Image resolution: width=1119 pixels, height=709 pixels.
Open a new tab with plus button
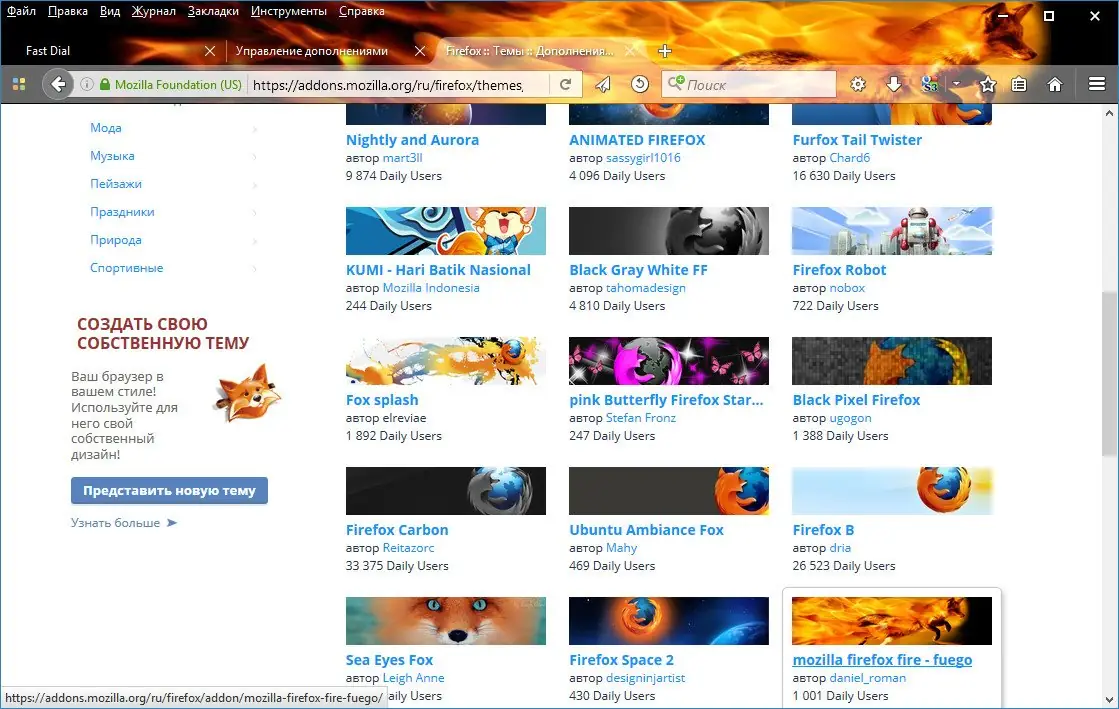coord(664,51)
